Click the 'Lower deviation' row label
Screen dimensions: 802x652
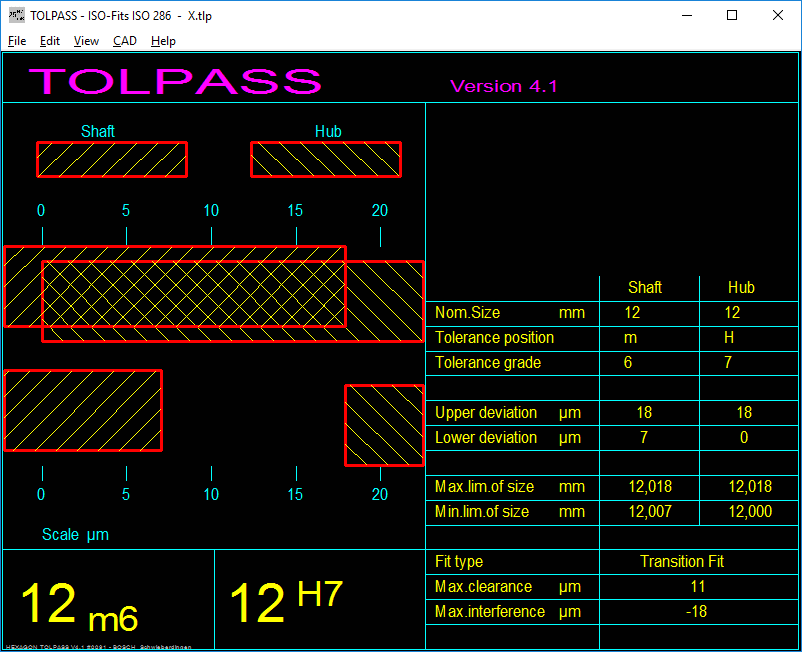pyautogui.click(x=485, y=438)
